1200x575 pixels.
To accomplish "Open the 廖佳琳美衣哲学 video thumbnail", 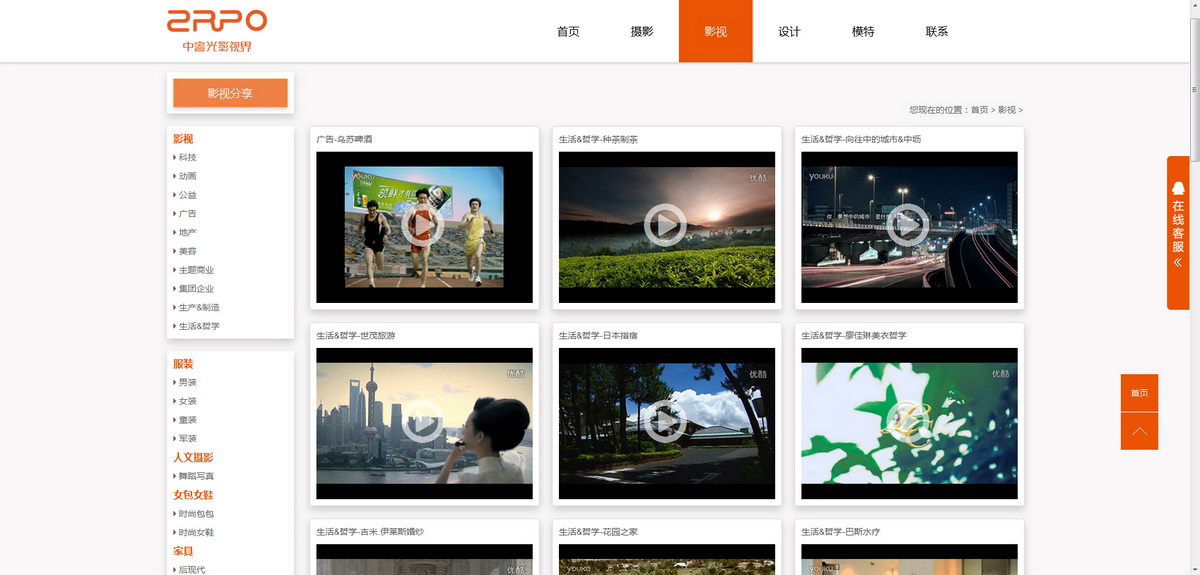I will [x=908, y=422].
